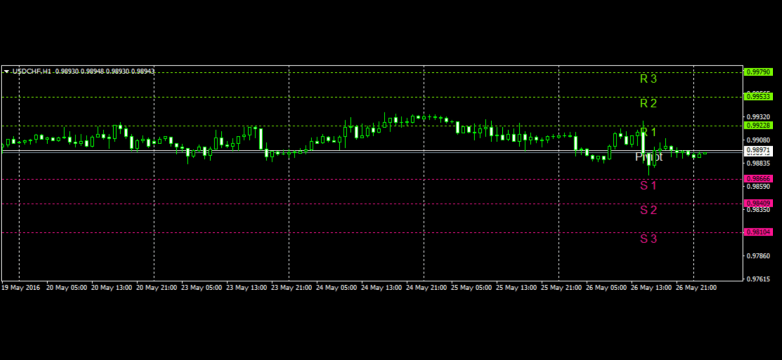This screenshot has width=782, height=360.
Task: Click the chart menu triangle beside USDCHF,H1
Action: point(6,72)
